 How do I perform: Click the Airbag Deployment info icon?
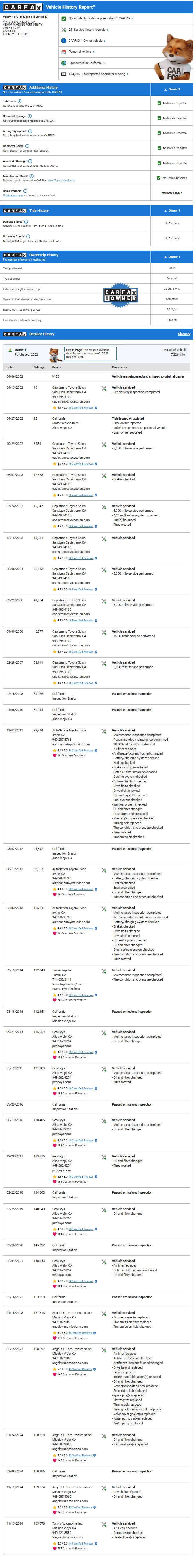(30, 131)
